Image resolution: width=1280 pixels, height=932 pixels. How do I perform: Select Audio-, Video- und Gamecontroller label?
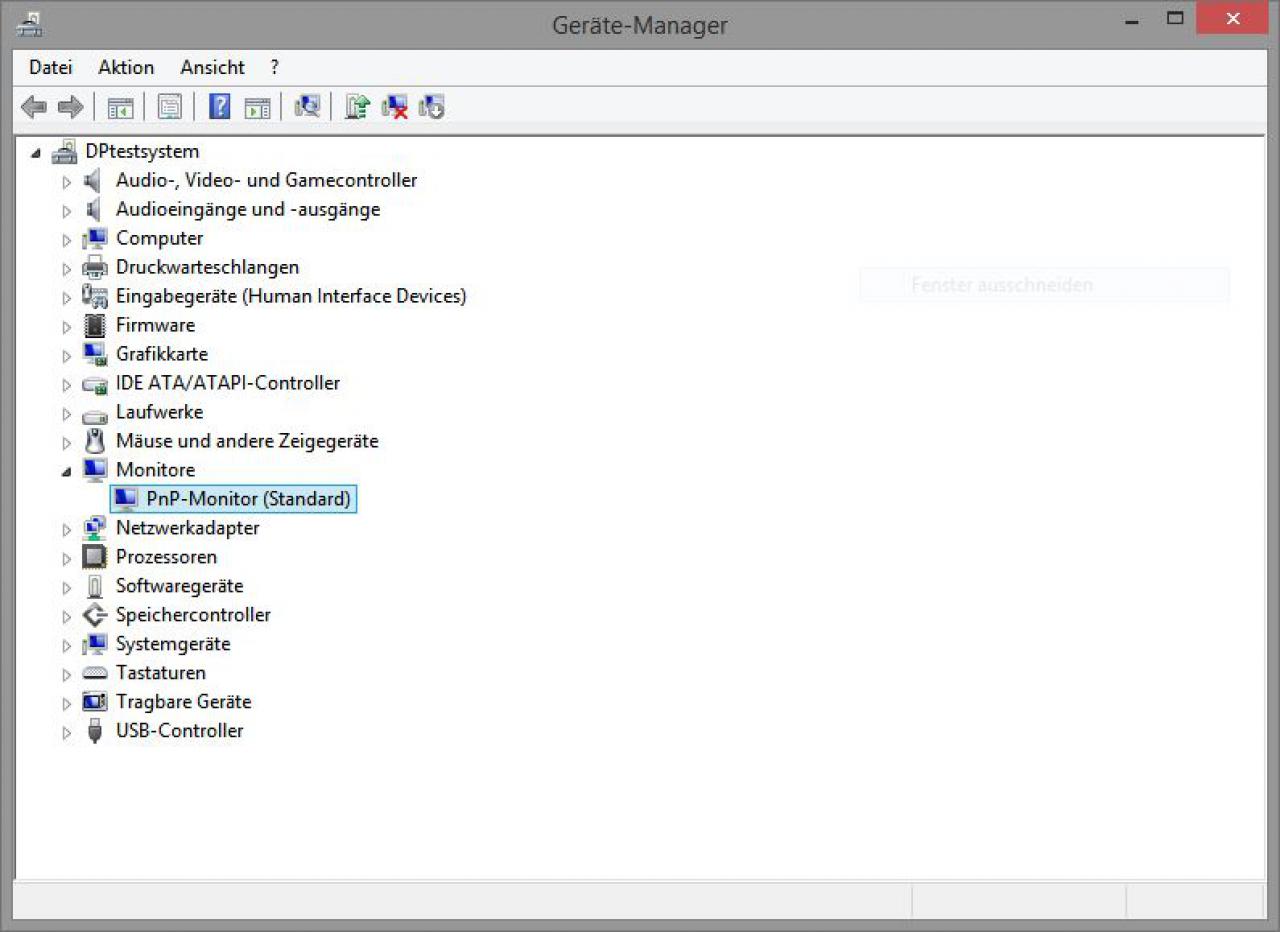267,180
